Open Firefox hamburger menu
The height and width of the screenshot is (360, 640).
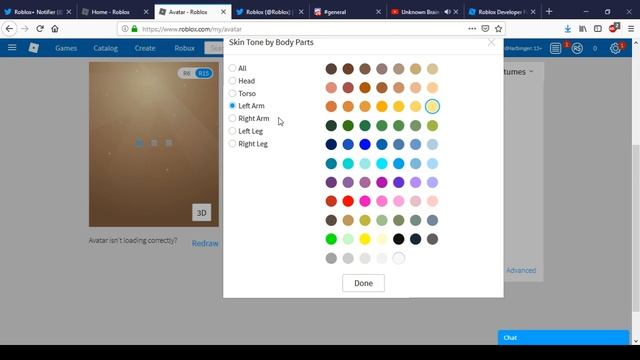(631, 29)
